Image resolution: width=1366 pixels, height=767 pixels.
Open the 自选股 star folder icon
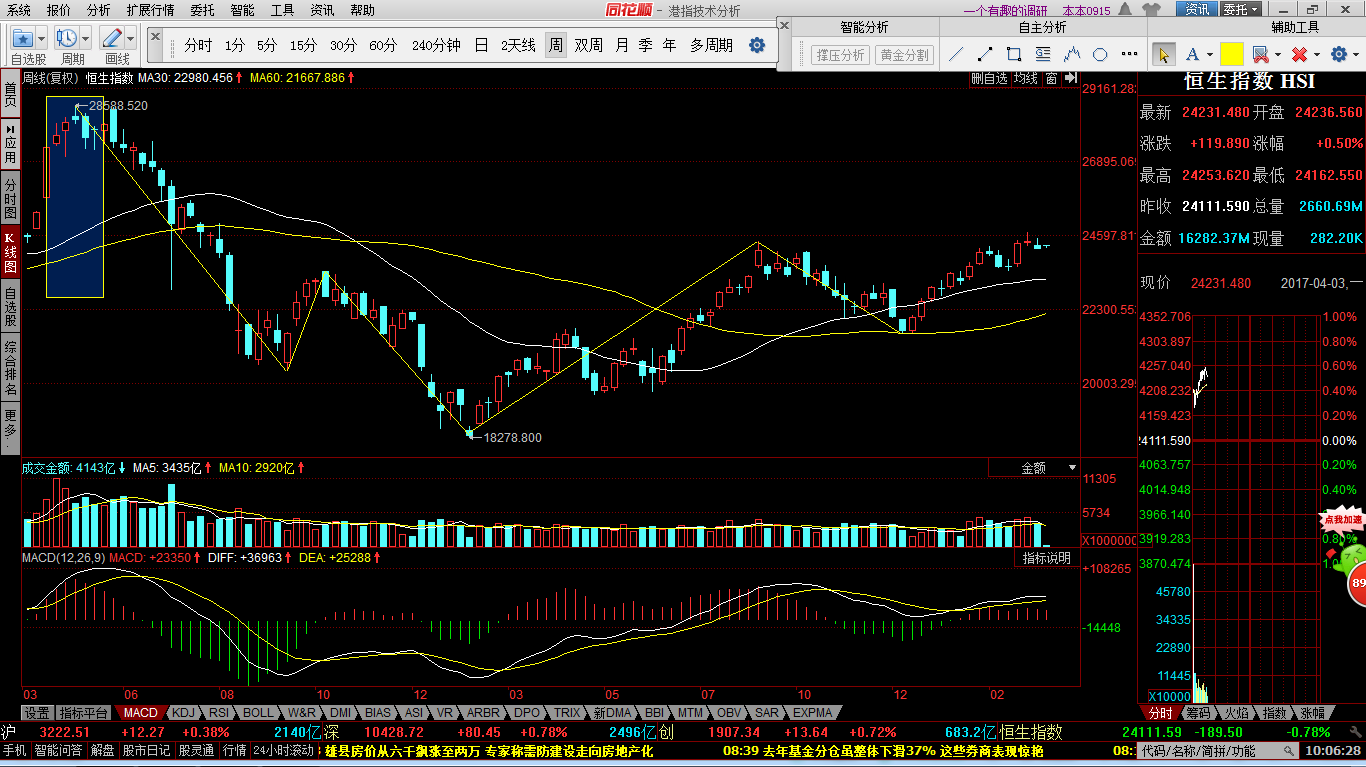[23, 38]
